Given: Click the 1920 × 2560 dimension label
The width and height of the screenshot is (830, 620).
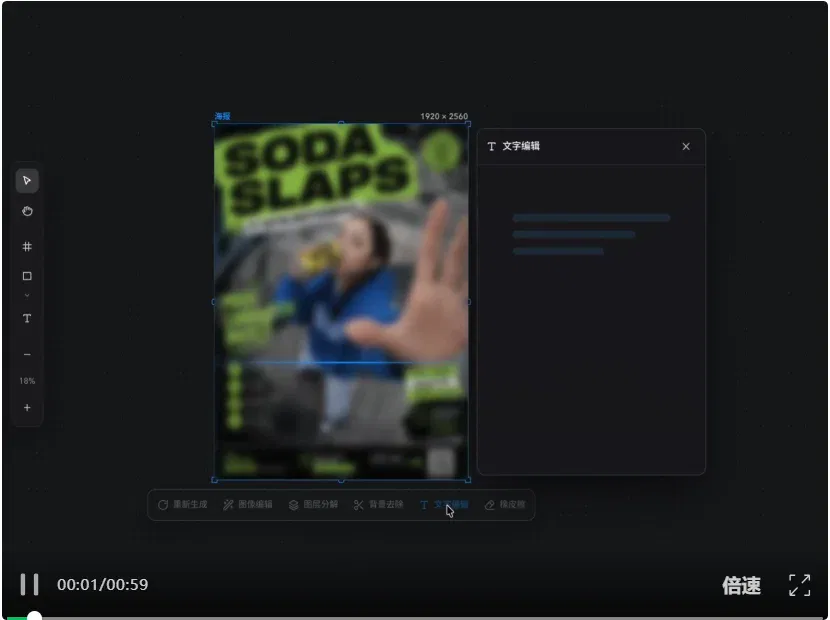Looking at the screenshot, I should click(444, 116).
